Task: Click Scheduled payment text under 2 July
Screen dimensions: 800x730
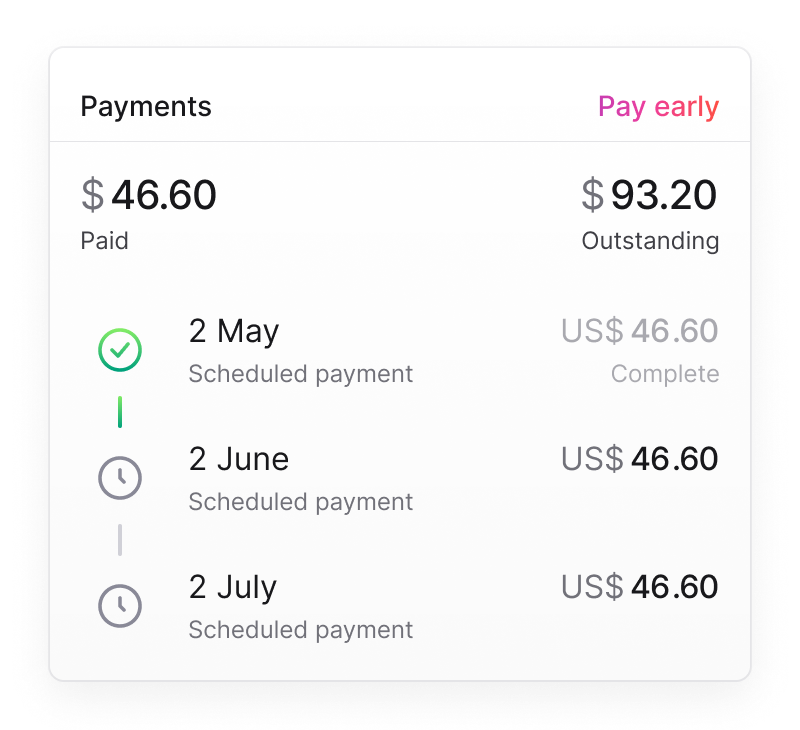Action: pos(300,630)
